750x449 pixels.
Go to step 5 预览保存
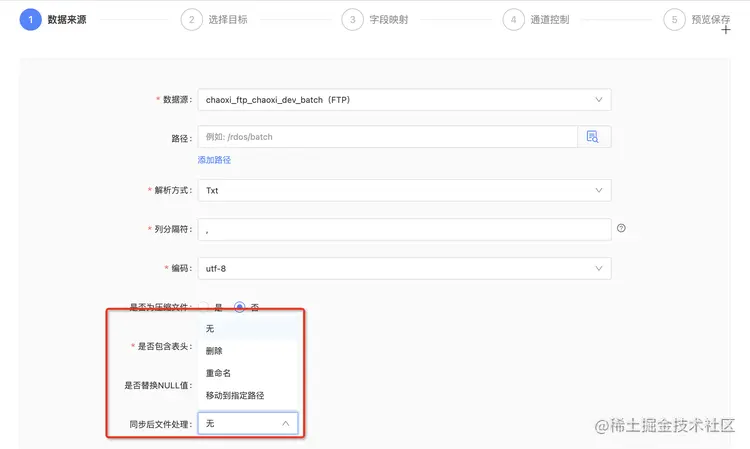[697, 20]
